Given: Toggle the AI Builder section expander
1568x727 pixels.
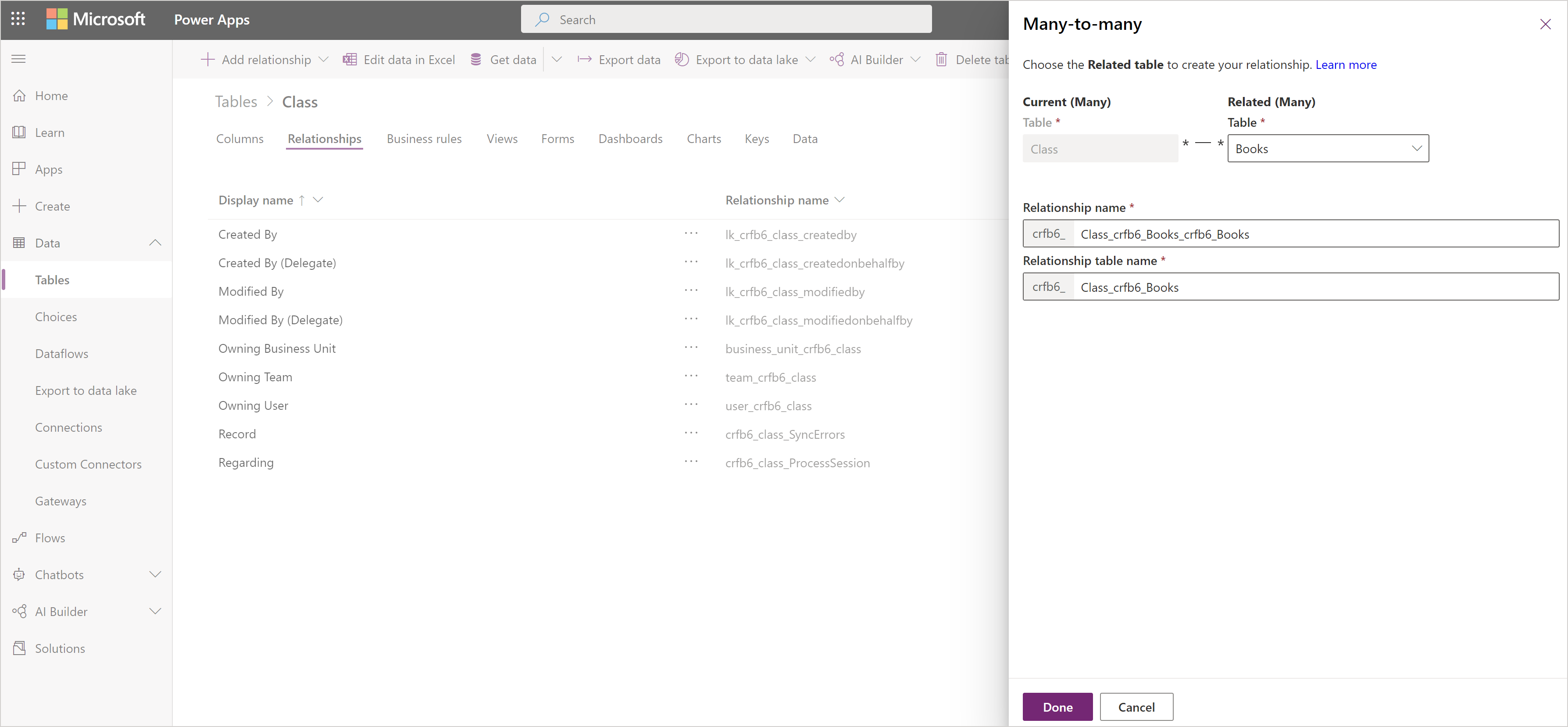Looking at the screenshot, I should (x=156, y=612).
